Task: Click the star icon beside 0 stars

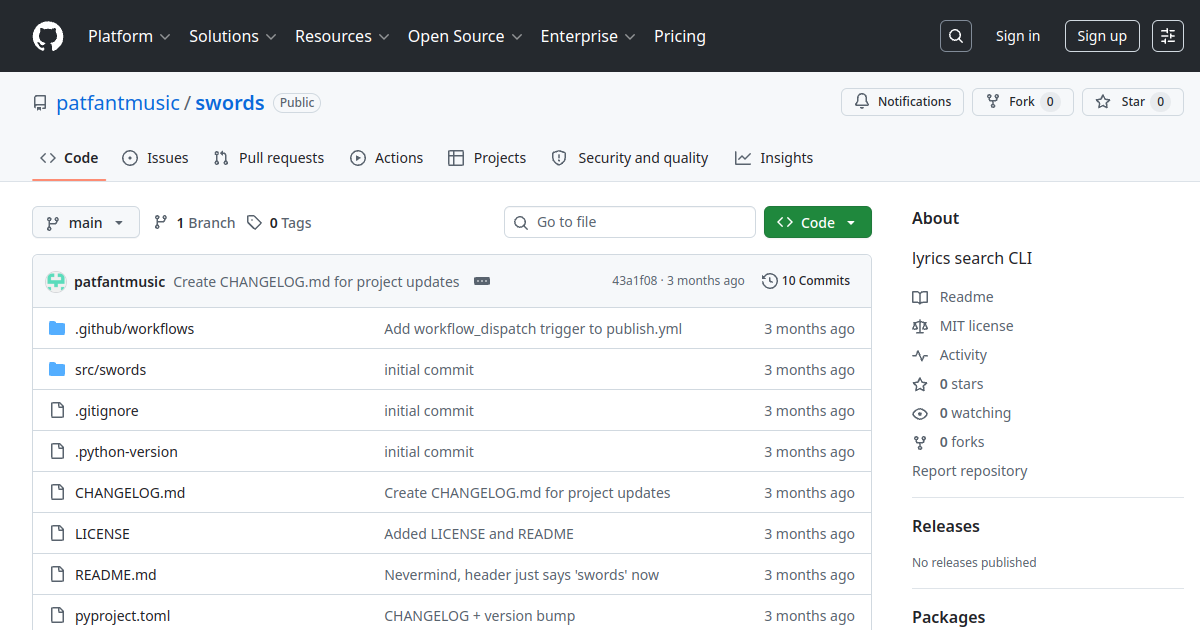Action: tap(920, 384)
